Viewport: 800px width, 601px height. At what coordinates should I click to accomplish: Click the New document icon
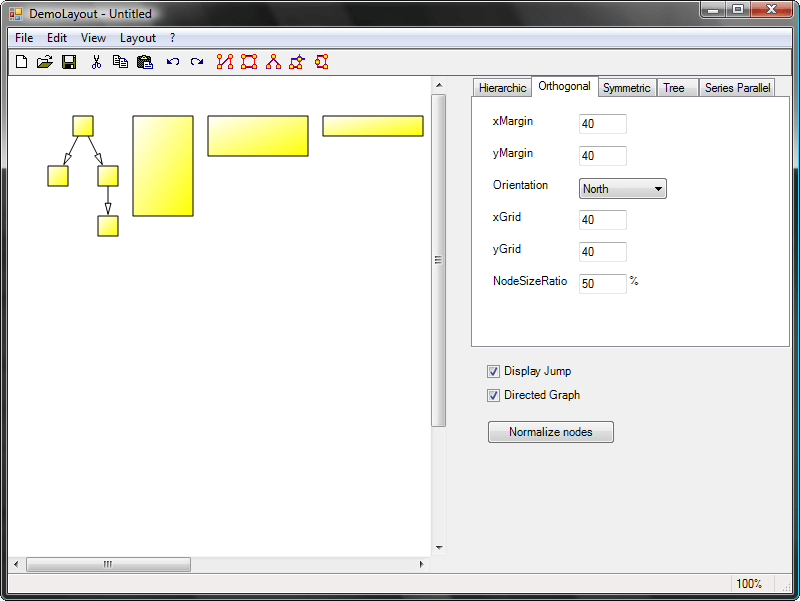[21, 62]
